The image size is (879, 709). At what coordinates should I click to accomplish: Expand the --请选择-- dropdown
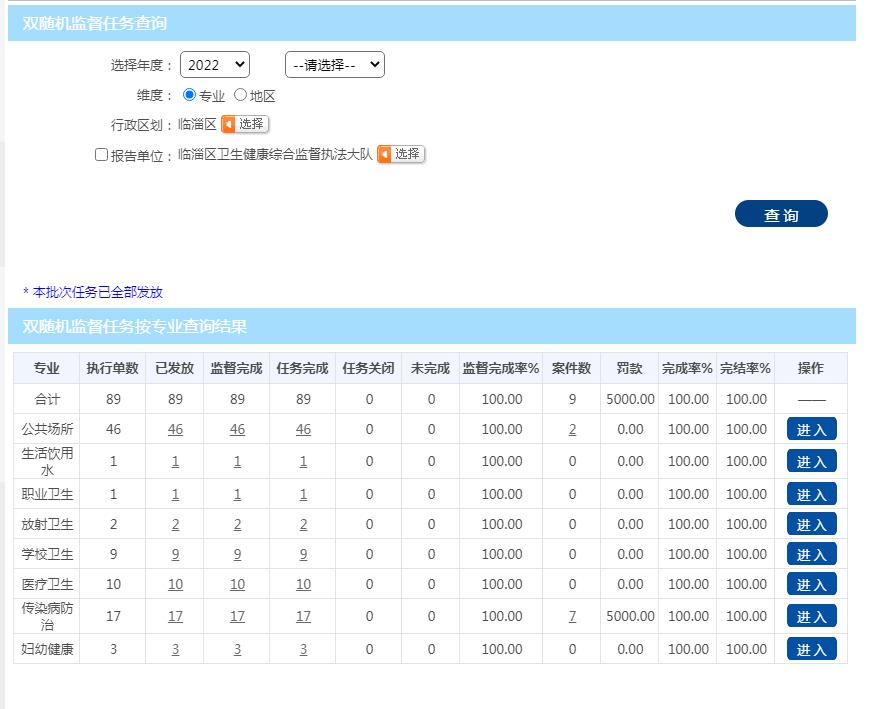tap(334, 65)
